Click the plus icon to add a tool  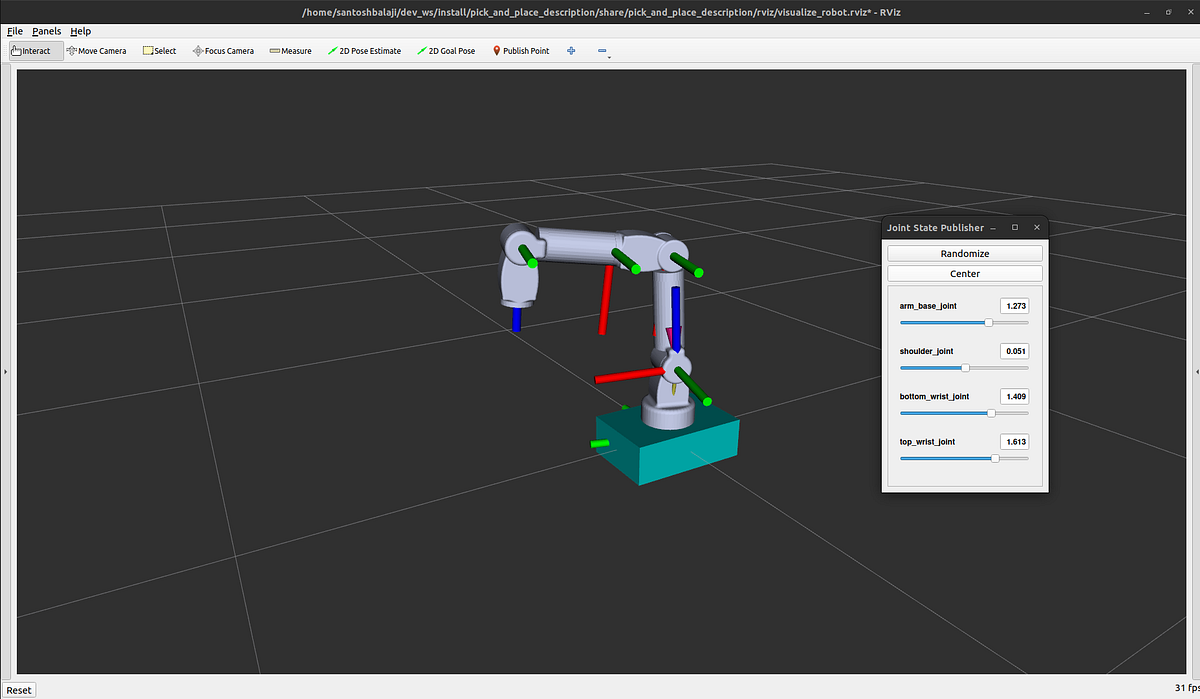tap(570, 50)
